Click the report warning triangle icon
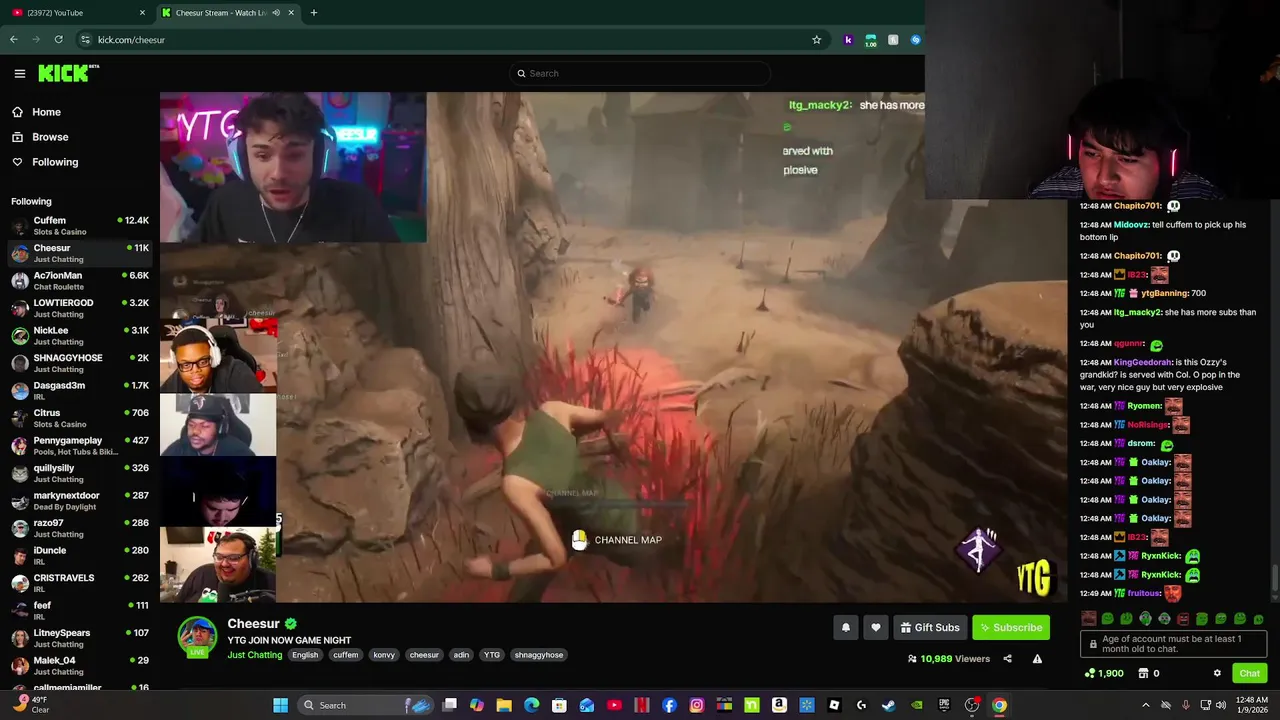 [x=1037, y=659]
